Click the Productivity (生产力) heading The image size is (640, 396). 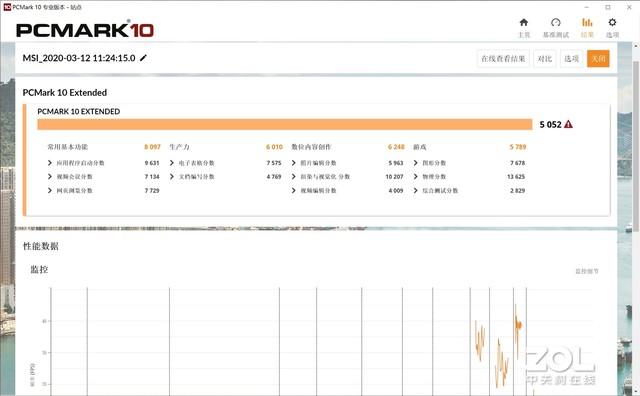point(180,147)
